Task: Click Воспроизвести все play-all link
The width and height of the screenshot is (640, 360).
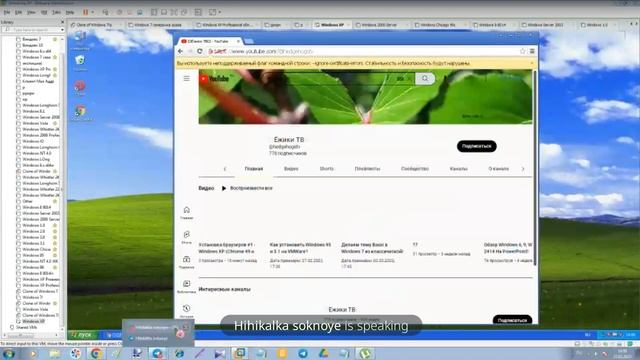Action: tap(247, 188)
